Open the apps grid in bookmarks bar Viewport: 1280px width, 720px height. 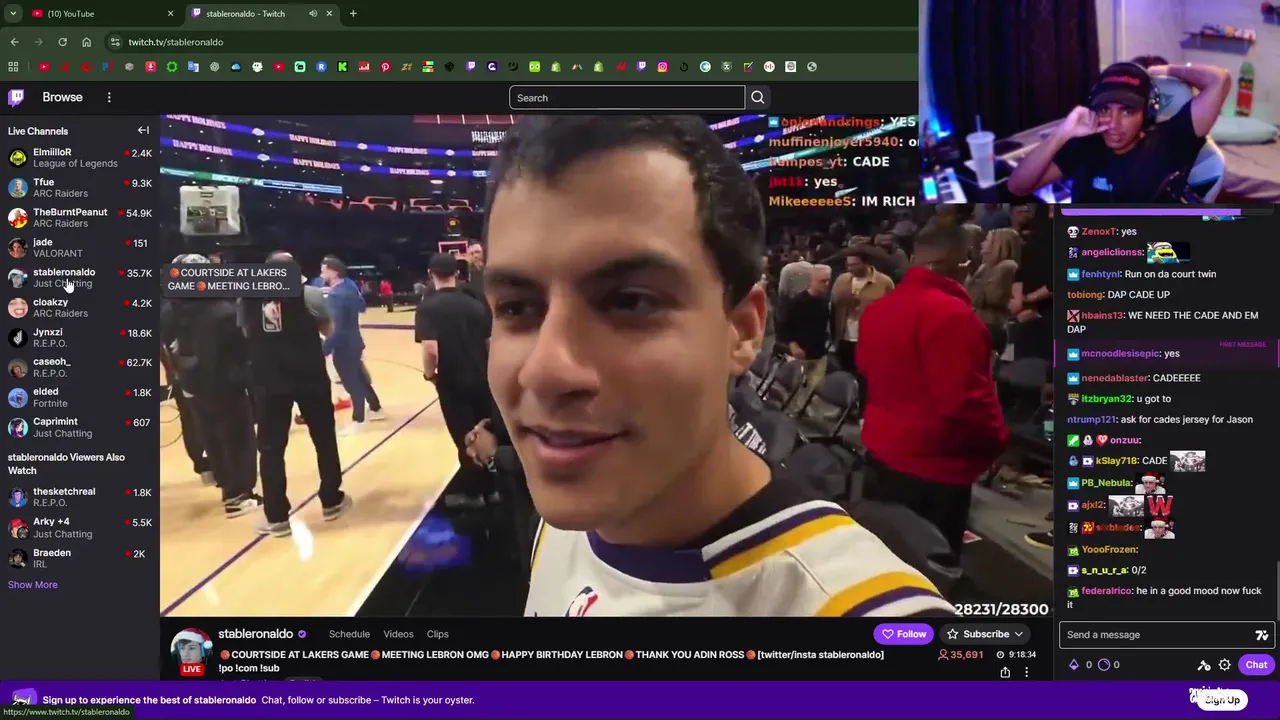click(13, 67)
